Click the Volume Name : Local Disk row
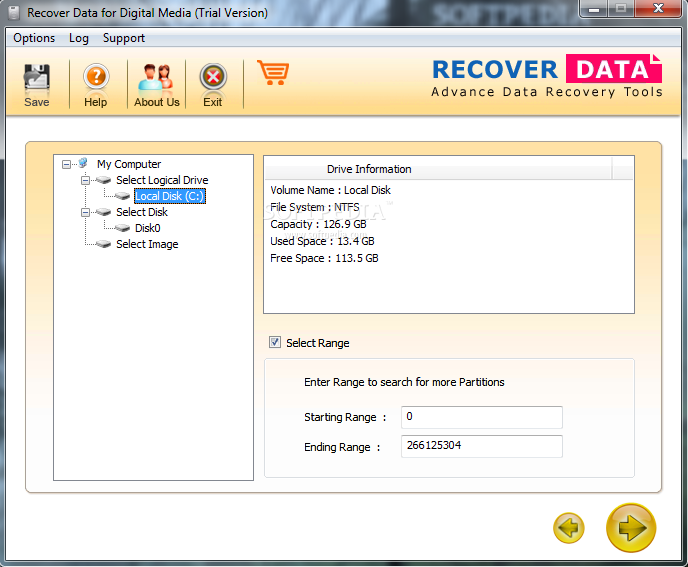This screenshot has height=567, width=688. click(330, 190)
